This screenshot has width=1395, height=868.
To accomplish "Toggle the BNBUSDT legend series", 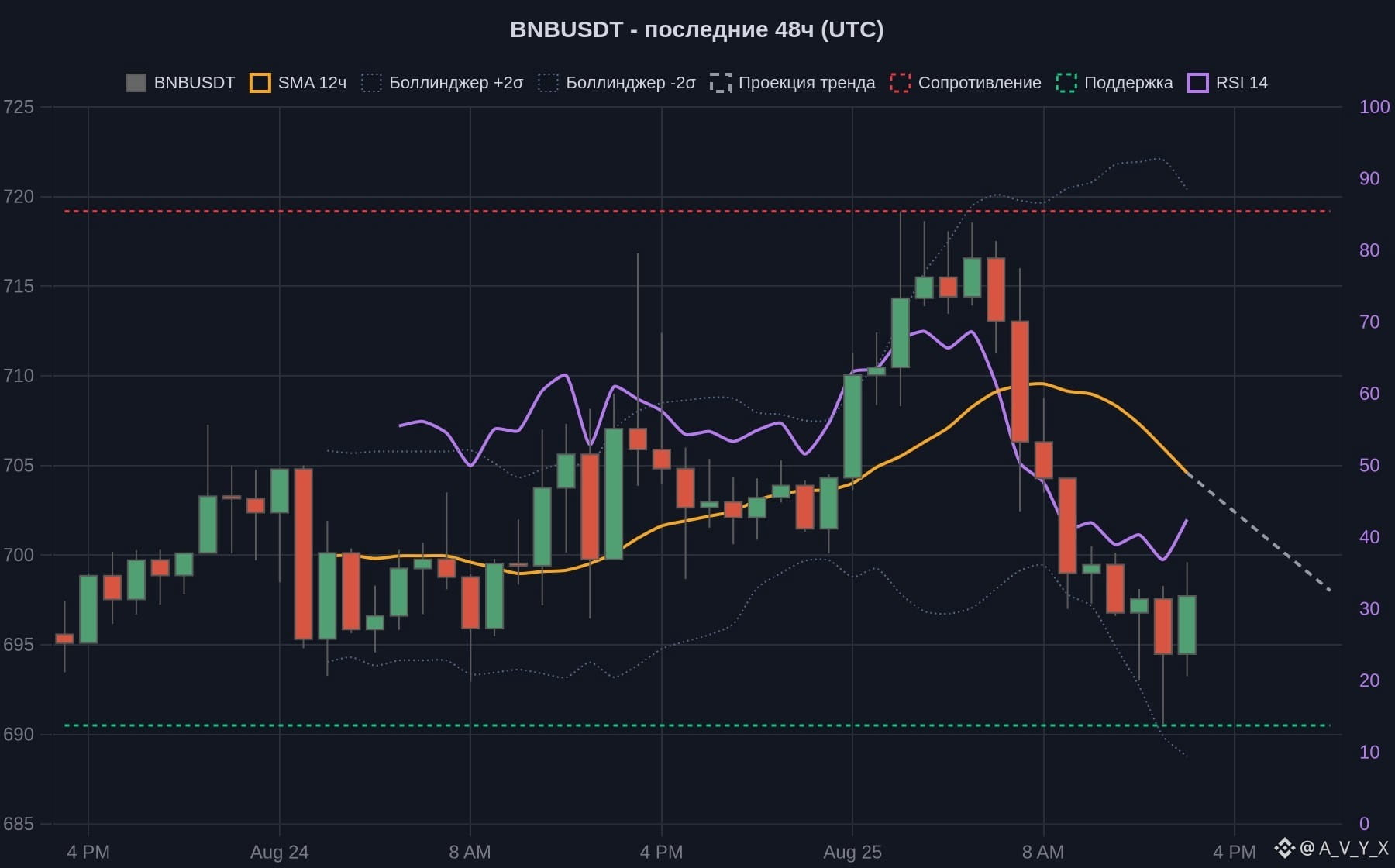I will pyautogui.click(x=181, y=83).
